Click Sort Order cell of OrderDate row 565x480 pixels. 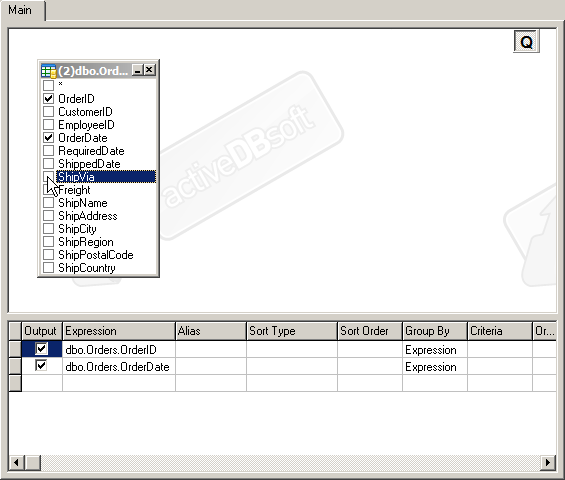370,366
